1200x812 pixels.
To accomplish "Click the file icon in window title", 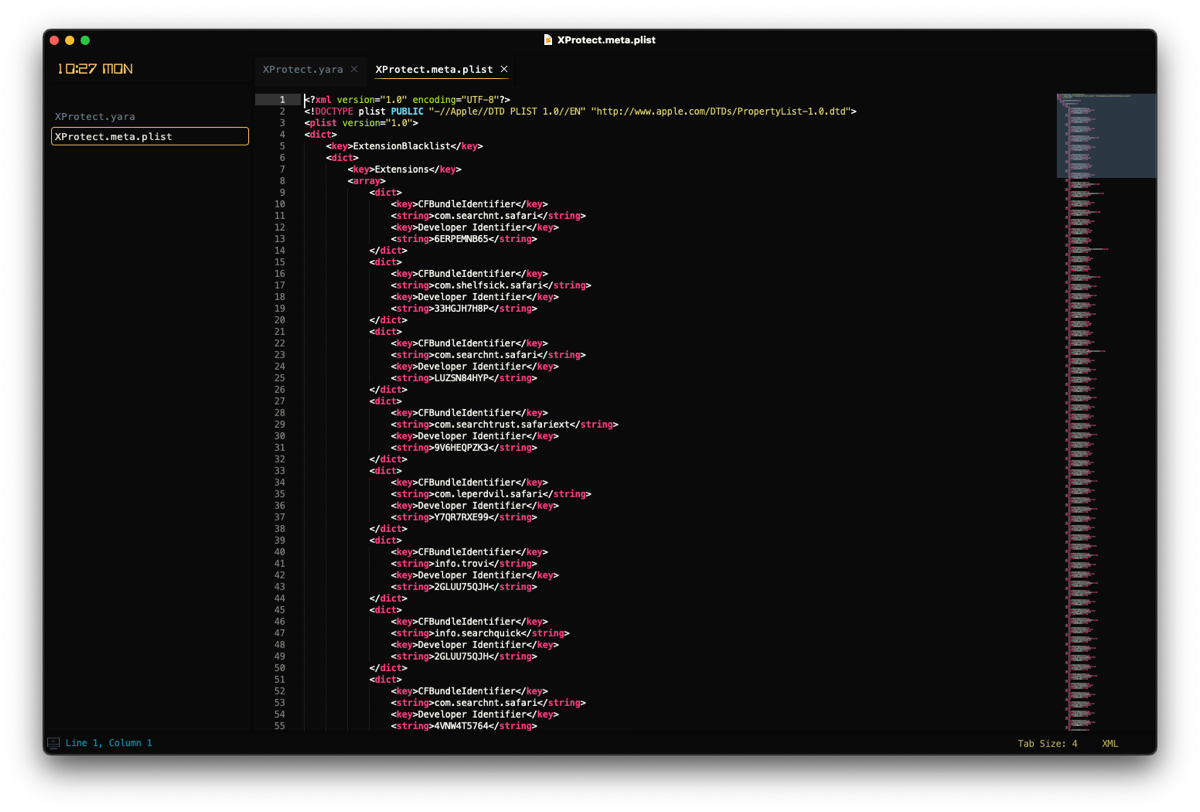I will (548, 40).
